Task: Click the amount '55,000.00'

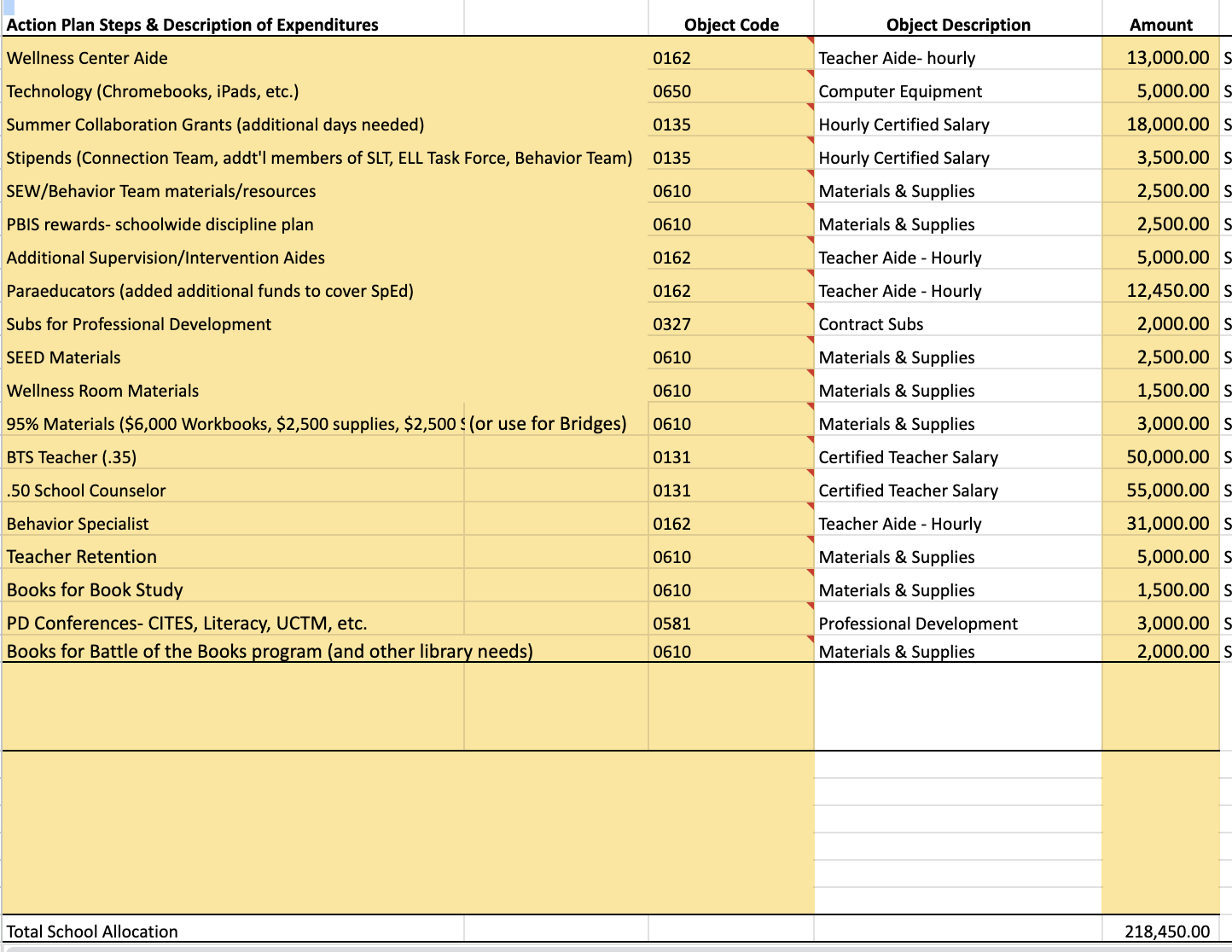Action: [x=1168, y=490]
